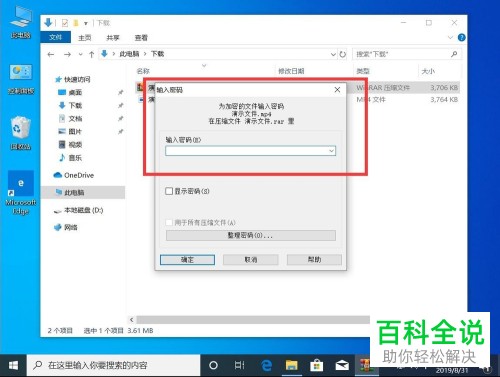Select OneDrive in the navigation pane
Screen dimensions: 500x377
tap(74, 175)
